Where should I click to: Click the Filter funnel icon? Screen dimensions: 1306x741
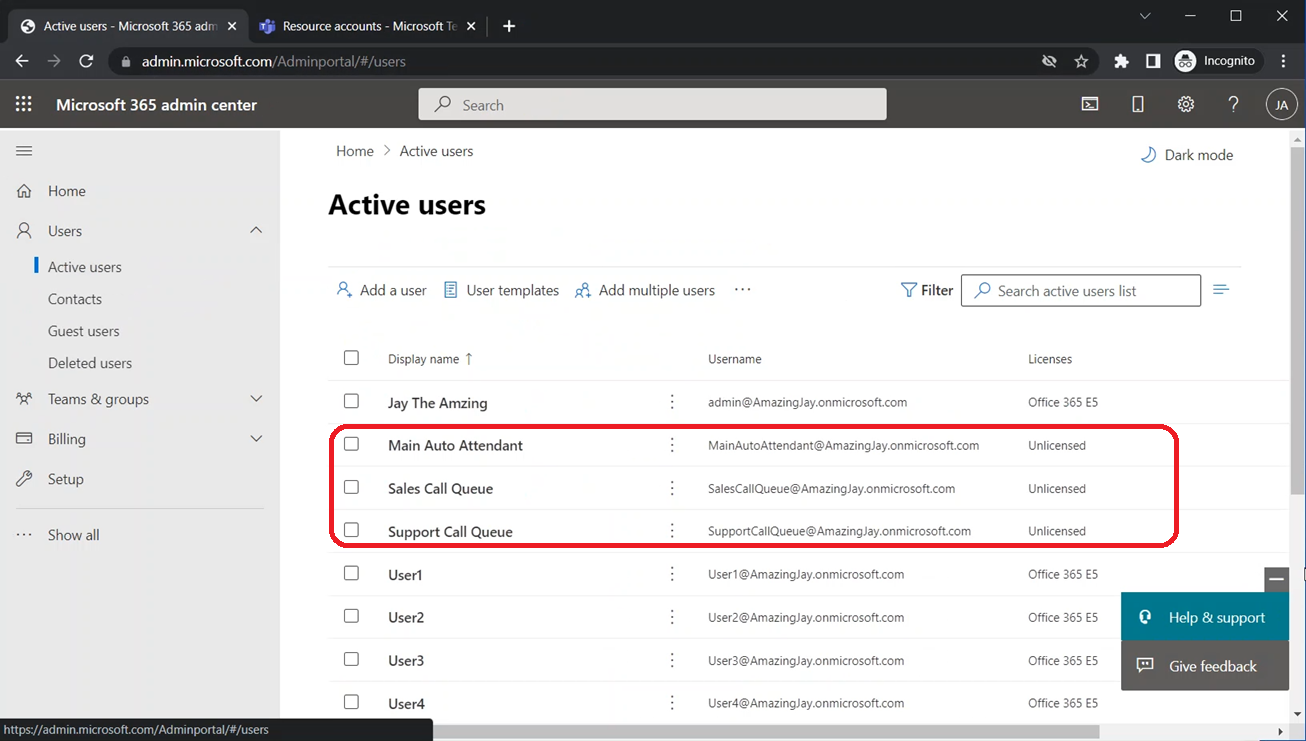(908, 290)
